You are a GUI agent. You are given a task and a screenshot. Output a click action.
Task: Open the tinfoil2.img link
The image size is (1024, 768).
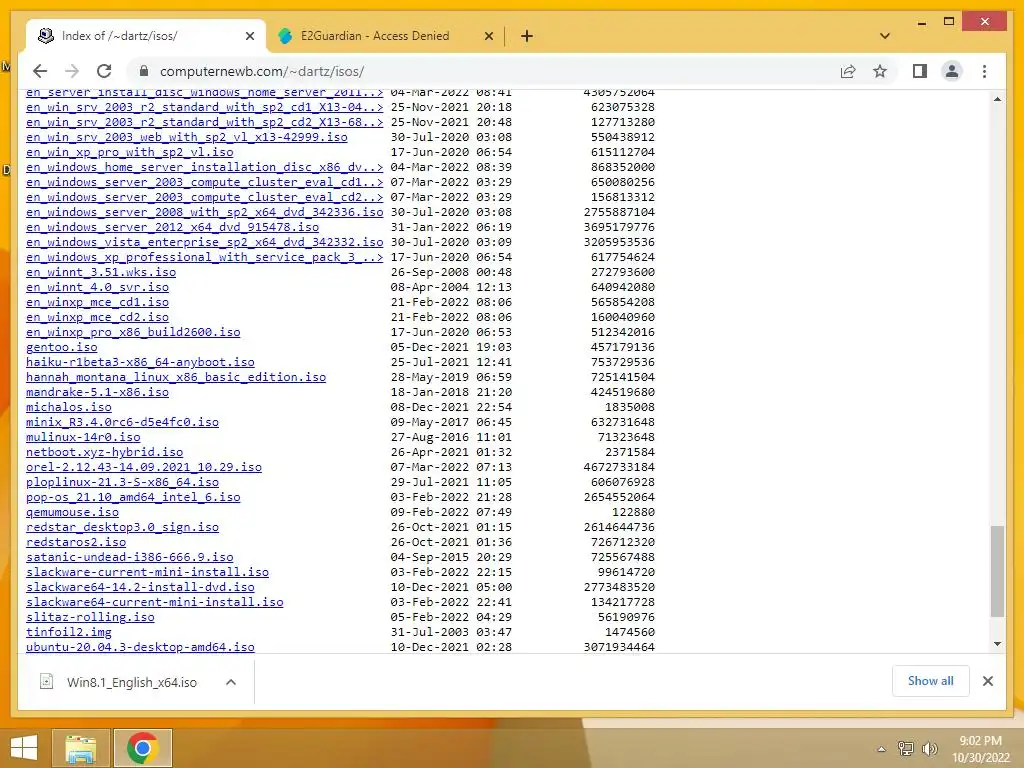click(69, 633)
